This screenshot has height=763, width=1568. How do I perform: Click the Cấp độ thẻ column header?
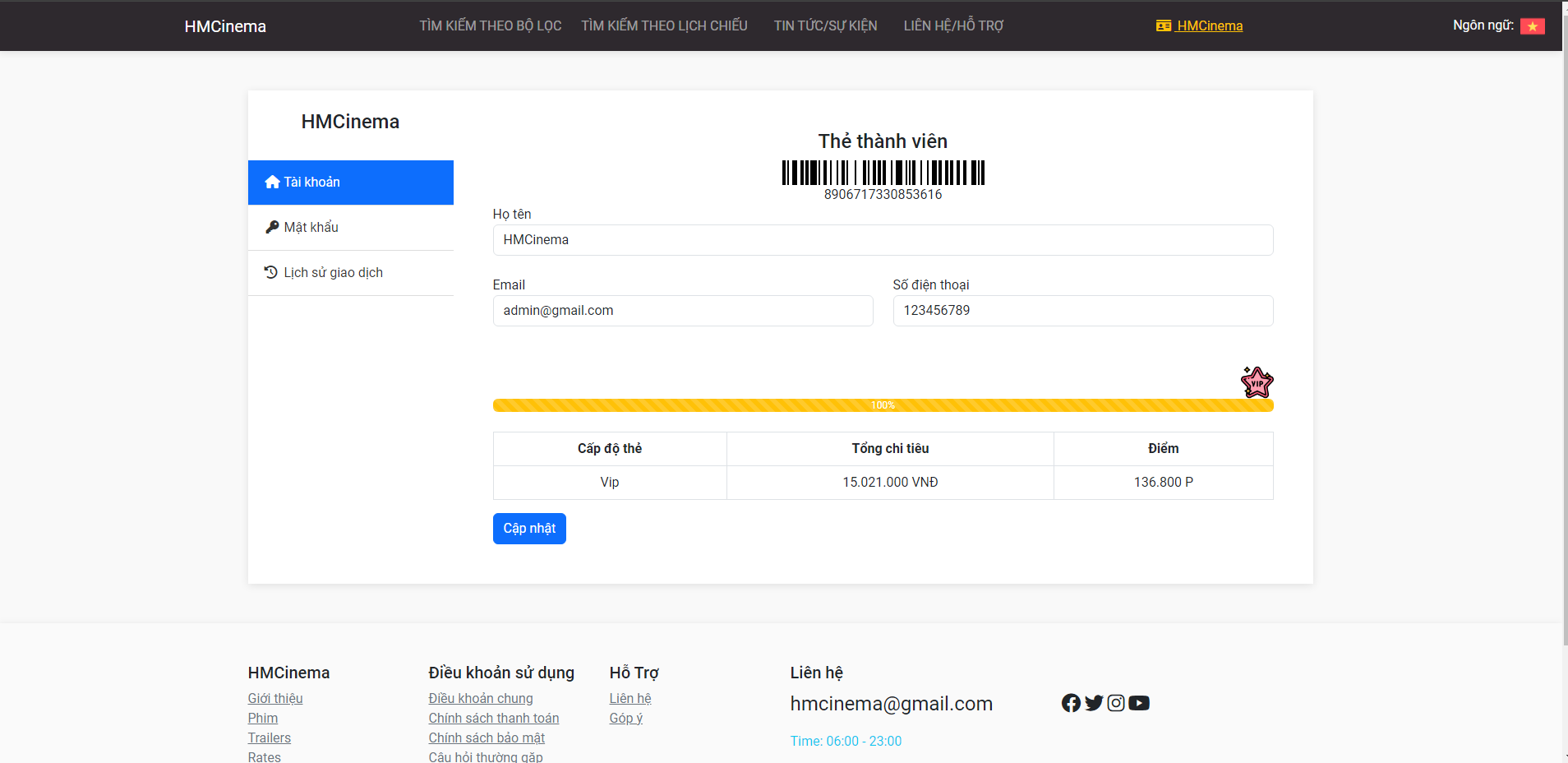click(610, 449)
